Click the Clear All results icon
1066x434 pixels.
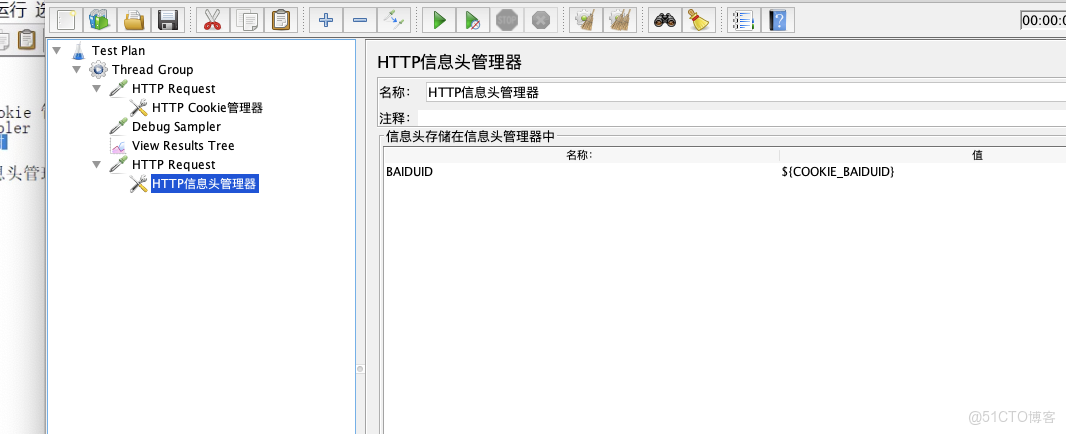[x=619, y=20]
